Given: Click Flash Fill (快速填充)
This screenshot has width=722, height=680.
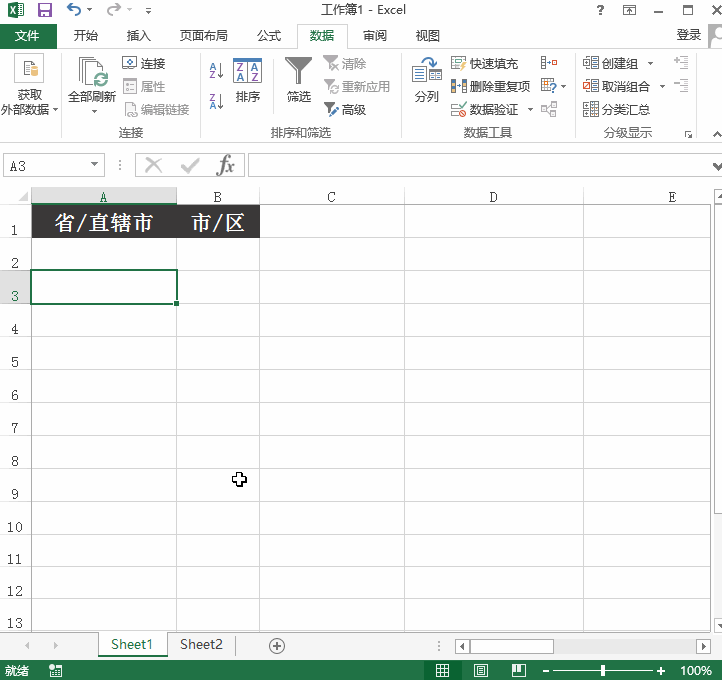Looking at the screenshot, I should pyautogui.click(x=485, y=63).
